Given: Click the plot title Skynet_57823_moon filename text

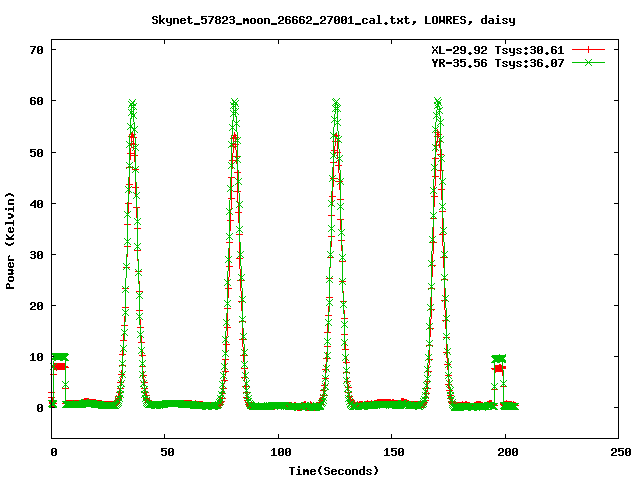Looking at the screenshot, I should click(320, 19).
